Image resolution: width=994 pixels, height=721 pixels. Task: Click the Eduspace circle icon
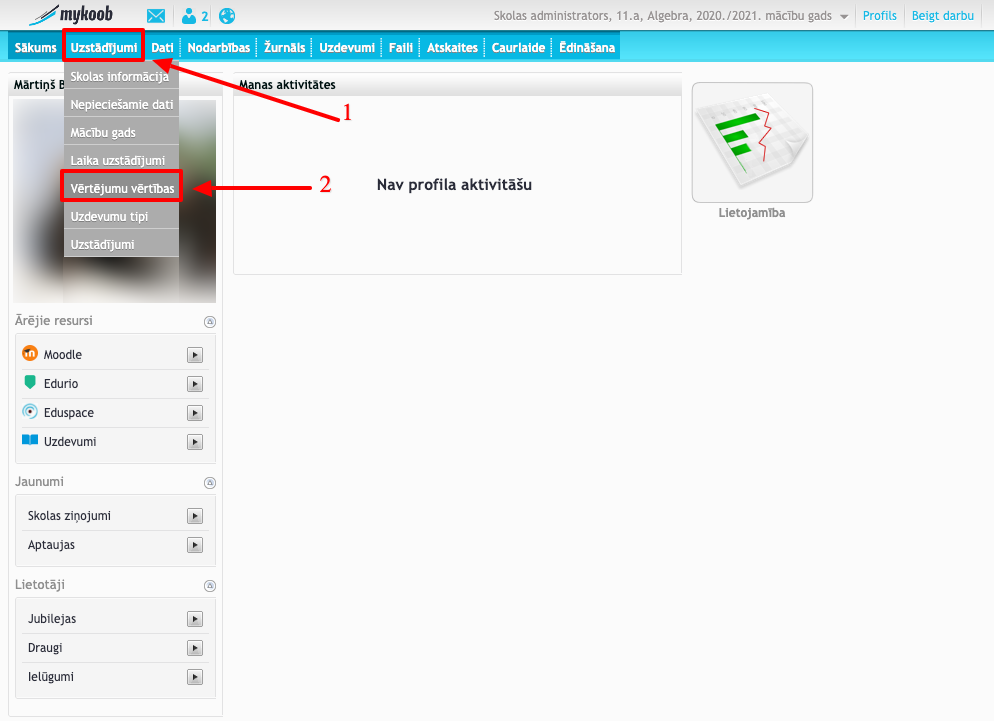pyautogui.click(x=30, y=412)
